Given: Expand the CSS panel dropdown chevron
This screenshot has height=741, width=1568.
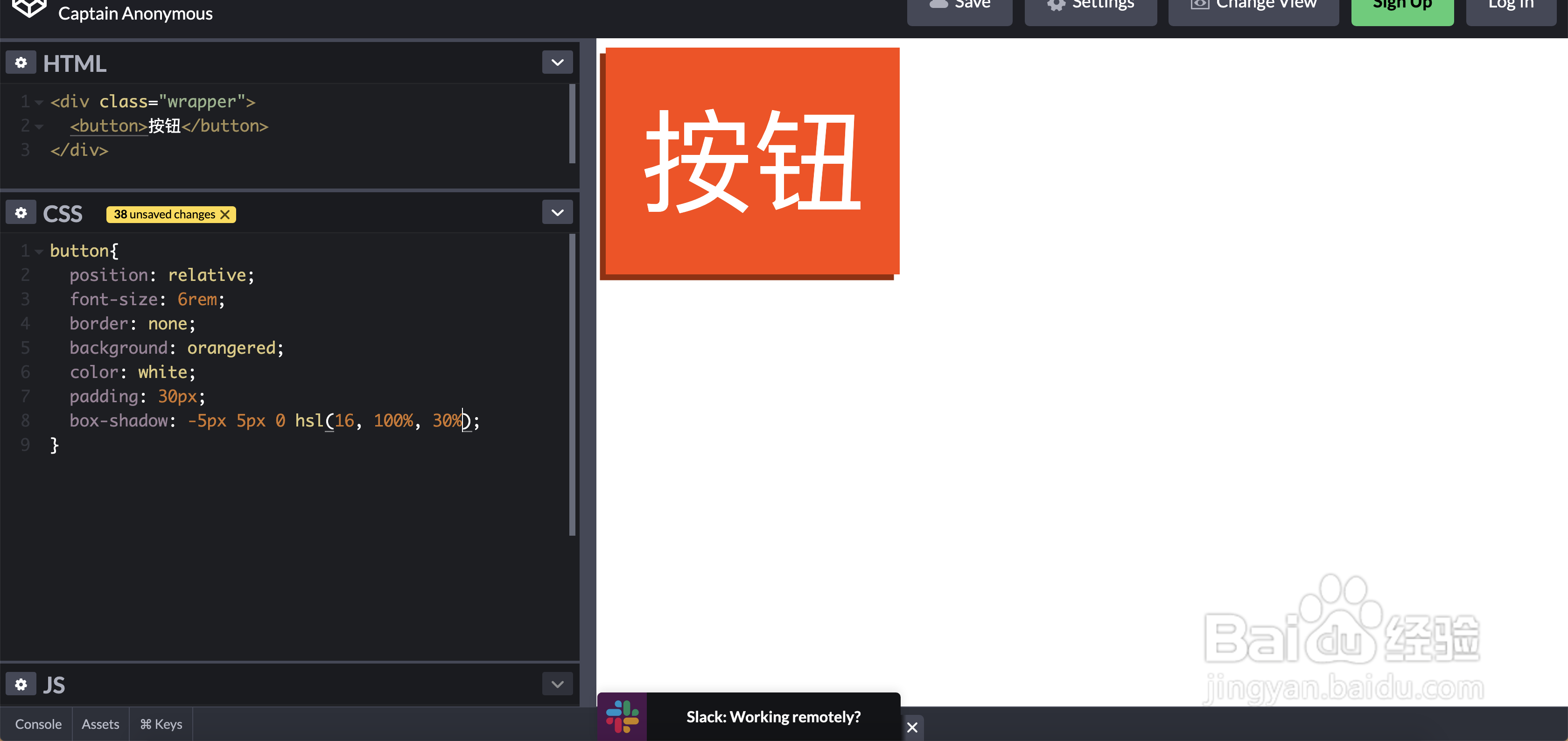Looking at the screenshot, I should click(x=557, y=213).
